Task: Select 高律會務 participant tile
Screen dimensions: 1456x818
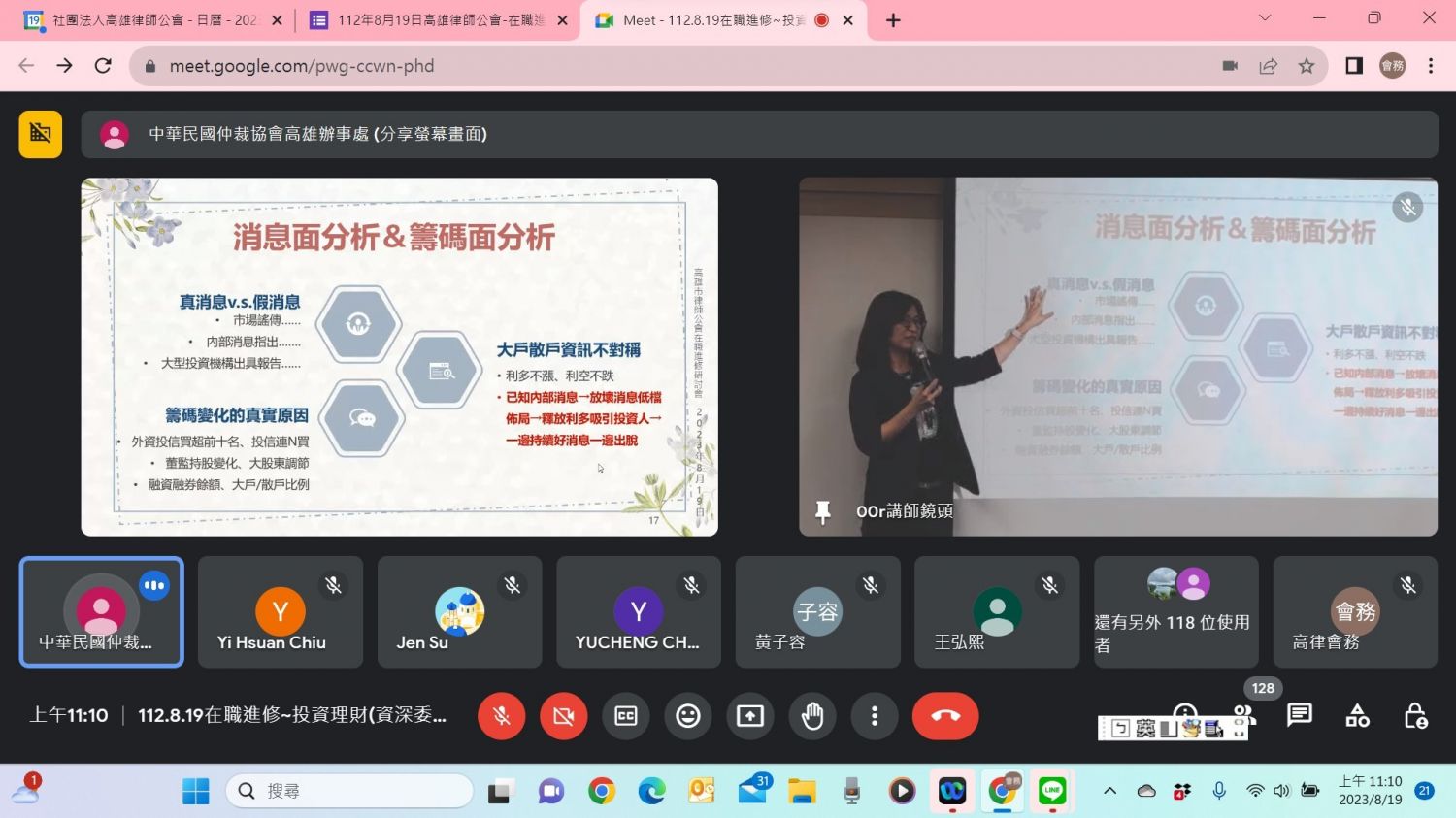Action: 1355,612
